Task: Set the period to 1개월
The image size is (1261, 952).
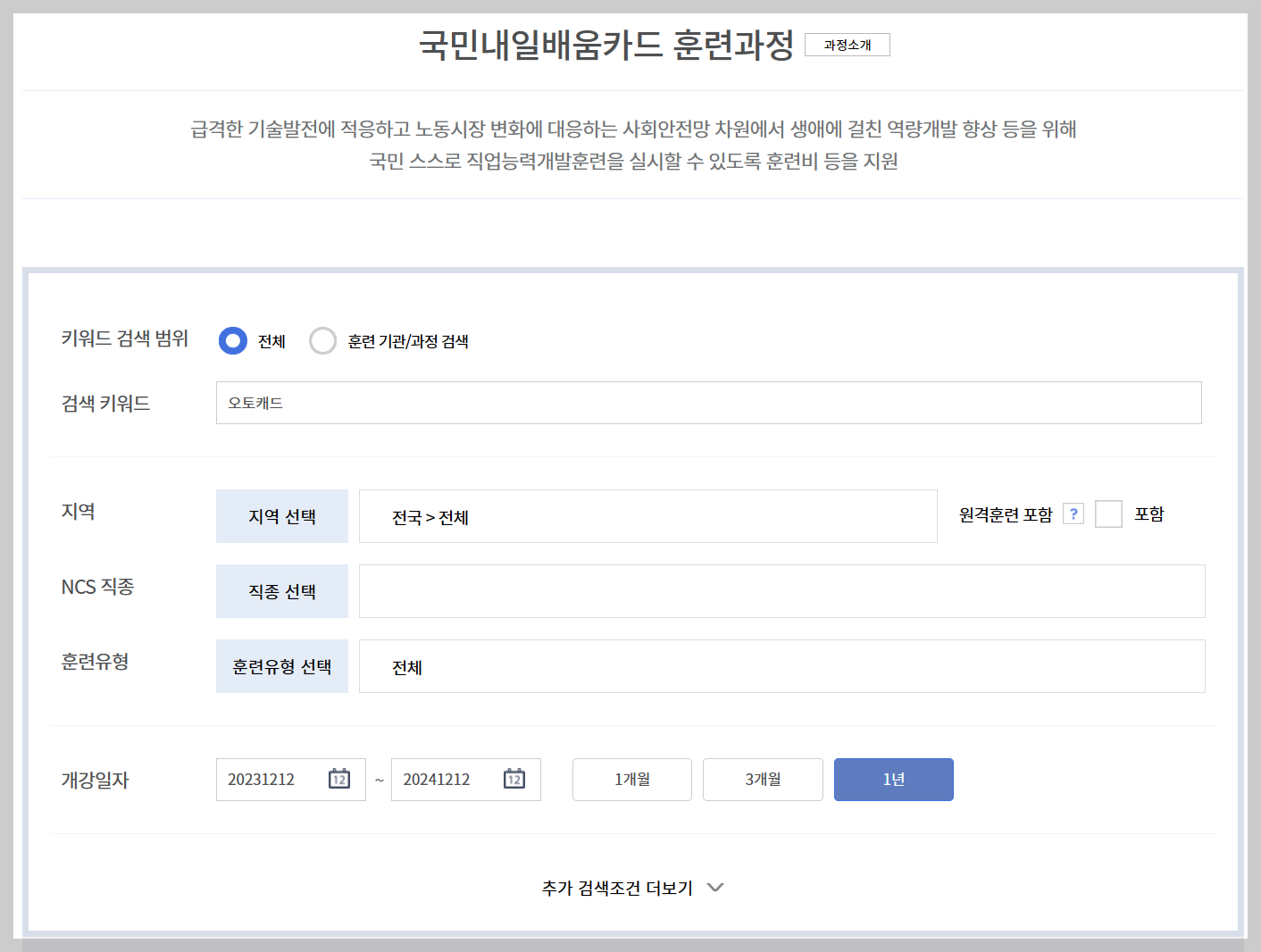Action: pos(632,780)
